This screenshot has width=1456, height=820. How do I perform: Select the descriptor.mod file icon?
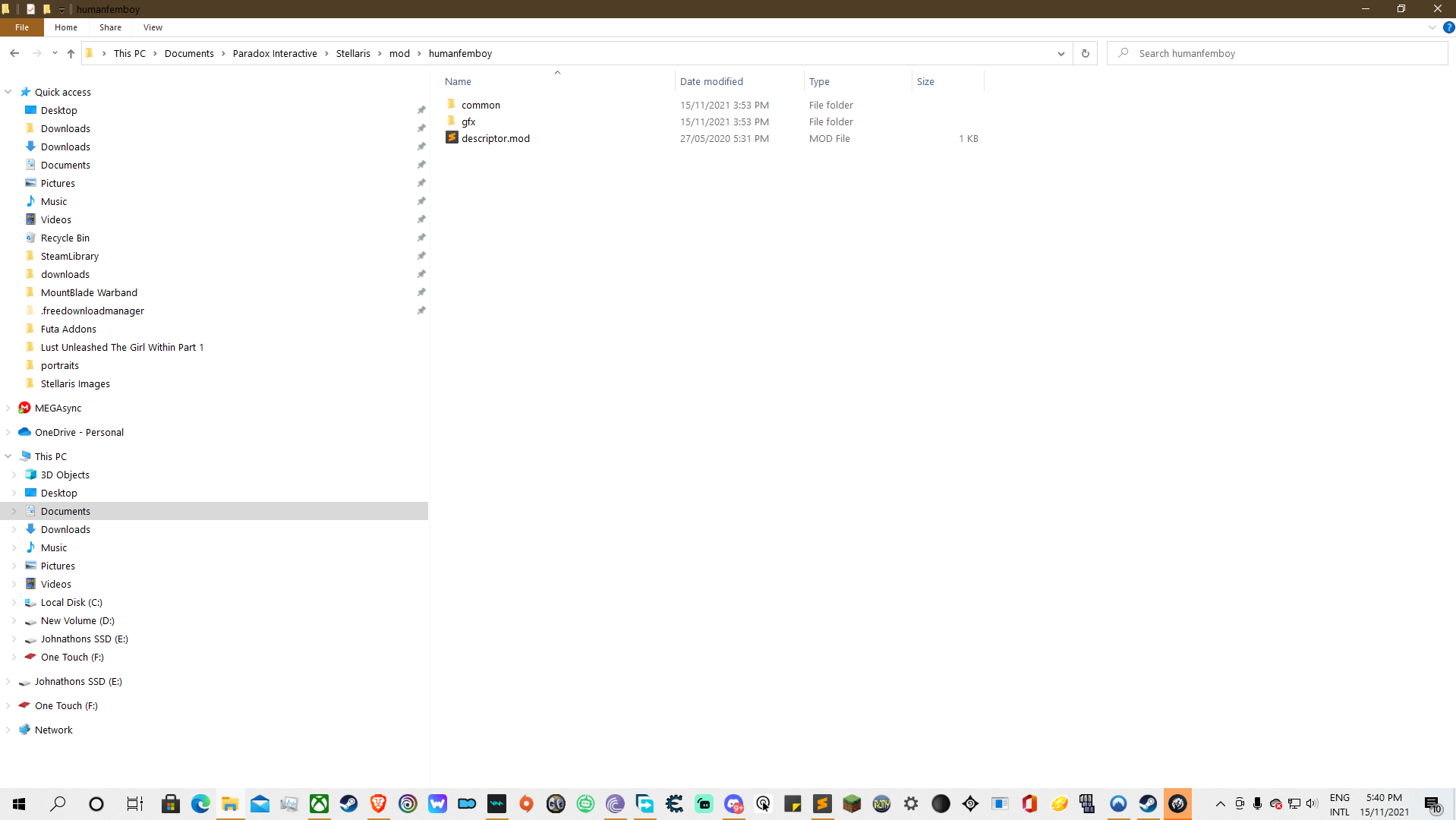point(452,137)
